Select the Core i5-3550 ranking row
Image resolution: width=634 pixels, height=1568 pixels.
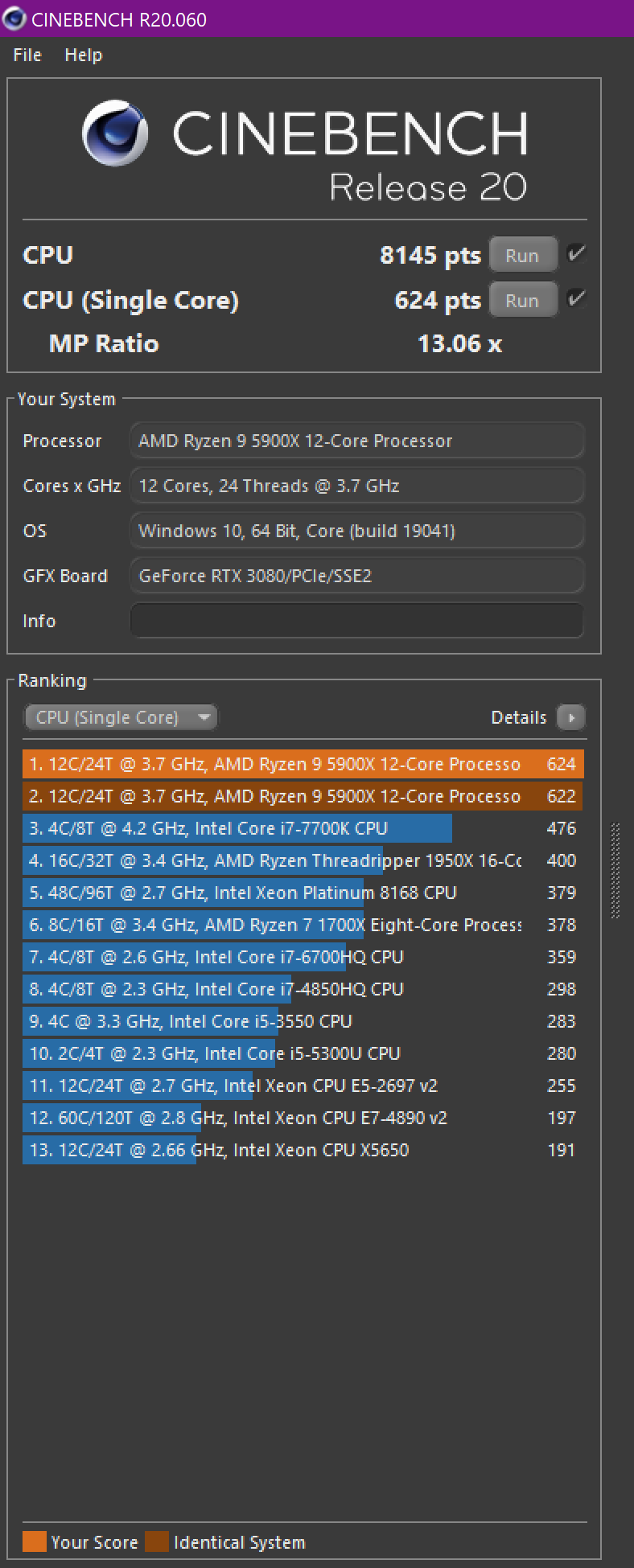click(x=303, y=1021)
